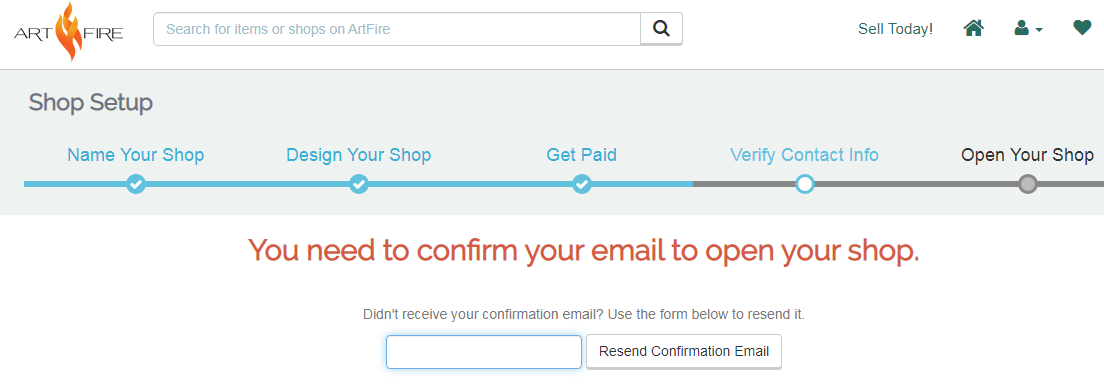Go to the home icon
The image size is (1104, 387).
[x=974, y=28]
